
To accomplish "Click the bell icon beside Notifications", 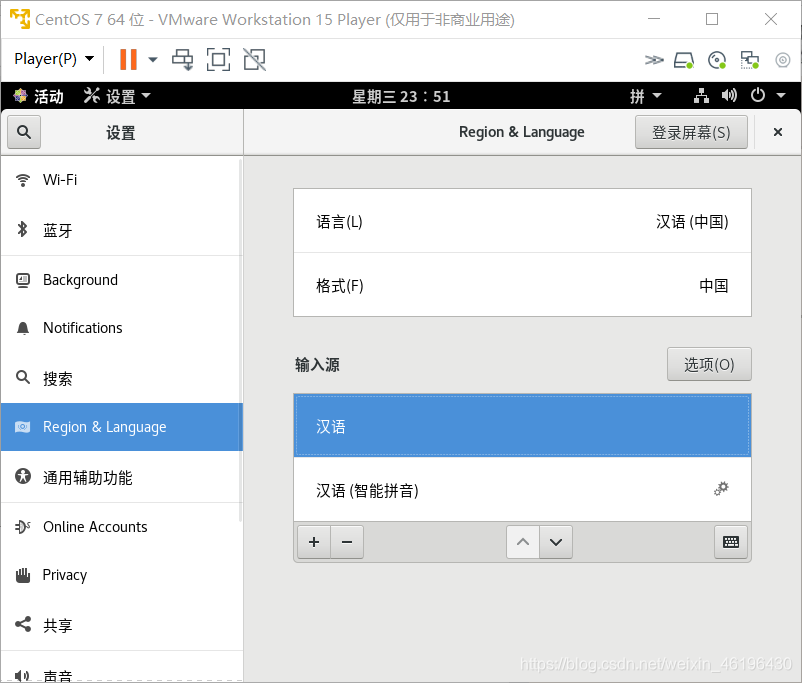I will (23, 328).
